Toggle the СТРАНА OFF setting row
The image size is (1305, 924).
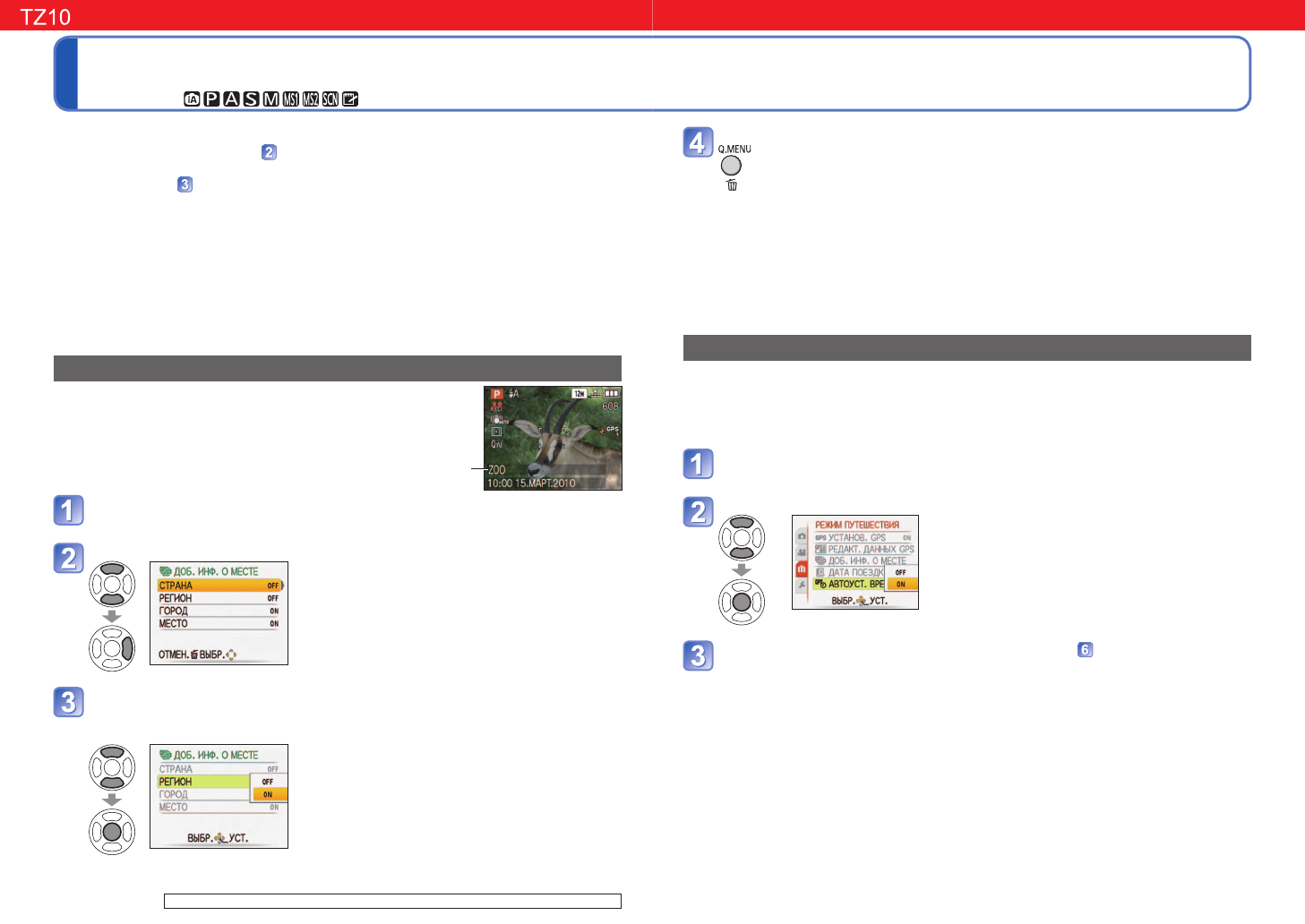219,586
